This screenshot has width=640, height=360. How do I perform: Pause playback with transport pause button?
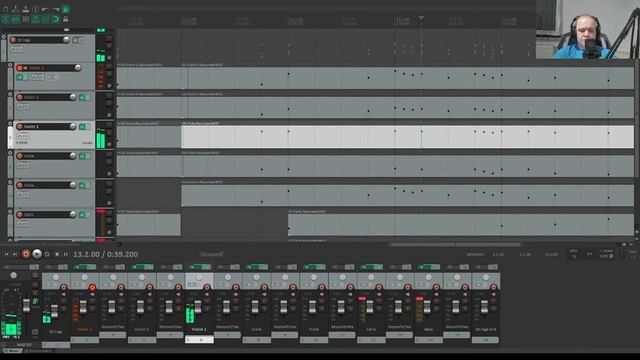click(x=66, y=254)
